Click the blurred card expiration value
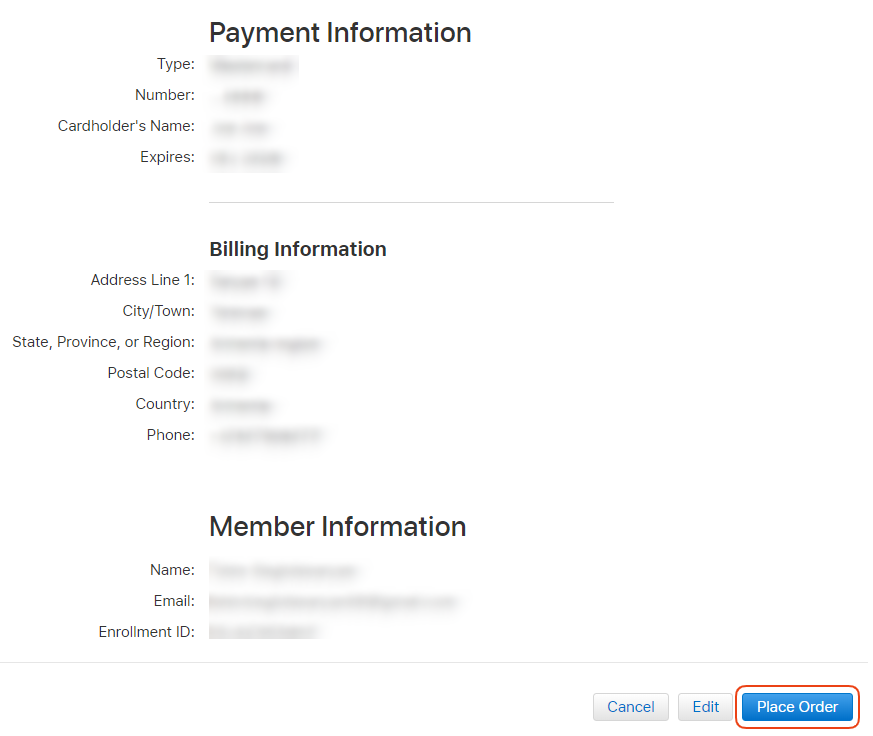 pos(247,158)
